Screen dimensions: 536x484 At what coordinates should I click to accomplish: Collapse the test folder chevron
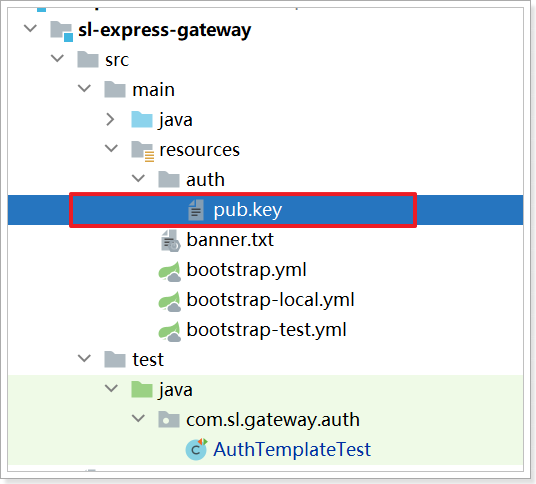click(84, 359)
